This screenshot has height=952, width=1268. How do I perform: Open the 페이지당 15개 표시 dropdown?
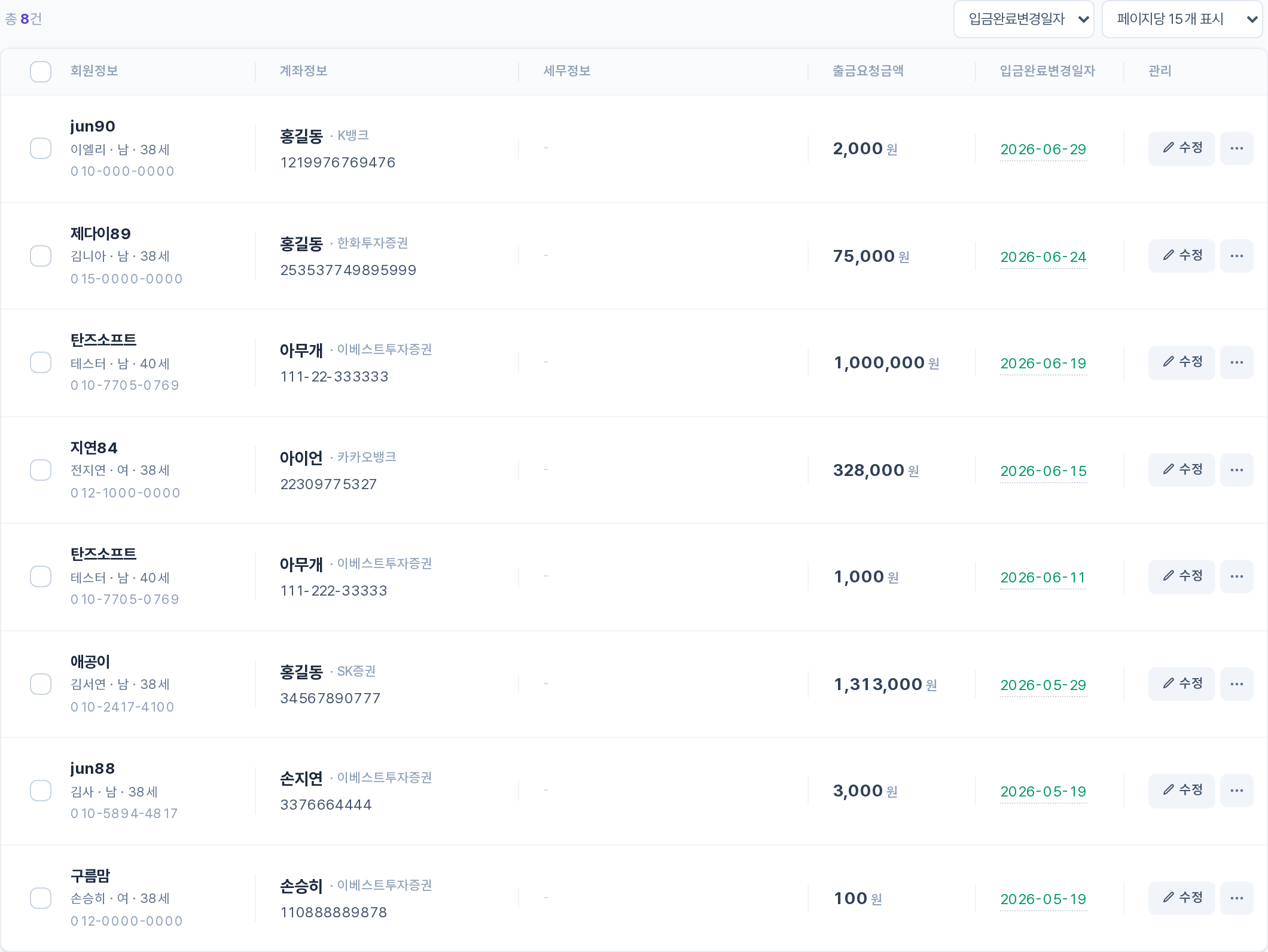click(x=1182, y=19)
